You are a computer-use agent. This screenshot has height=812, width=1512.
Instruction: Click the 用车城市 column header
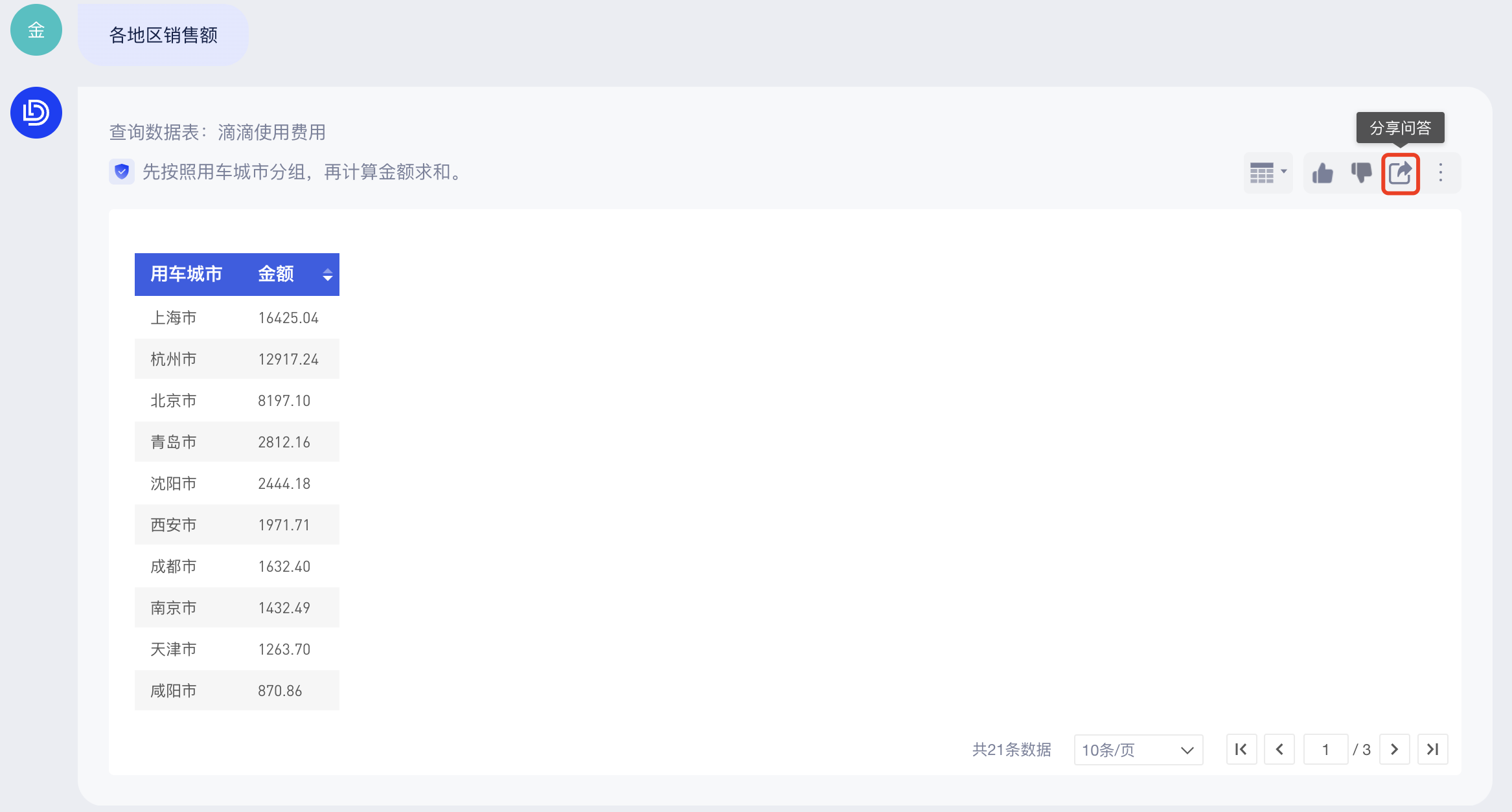coord(187,275)
